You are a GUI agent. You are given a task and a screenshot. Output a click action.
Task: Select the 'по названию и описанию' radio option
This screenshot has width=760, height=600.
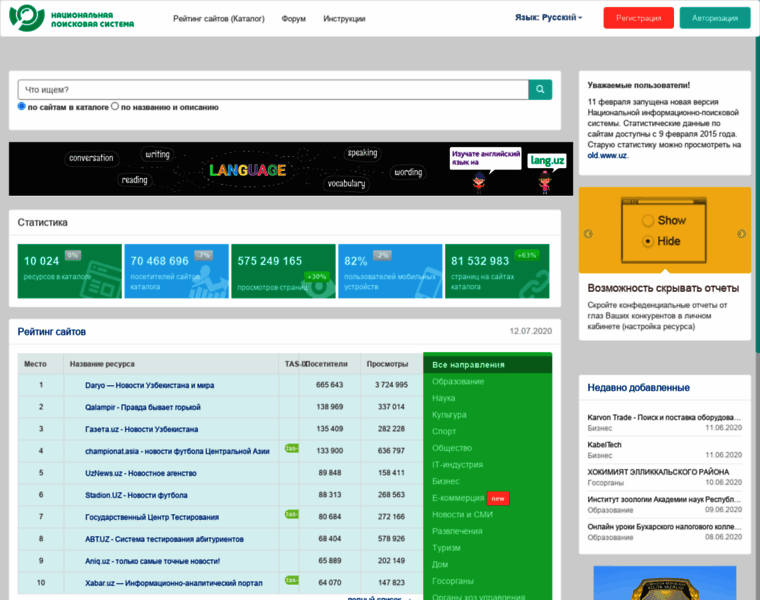pyautogui.click(x=115, y=106)
